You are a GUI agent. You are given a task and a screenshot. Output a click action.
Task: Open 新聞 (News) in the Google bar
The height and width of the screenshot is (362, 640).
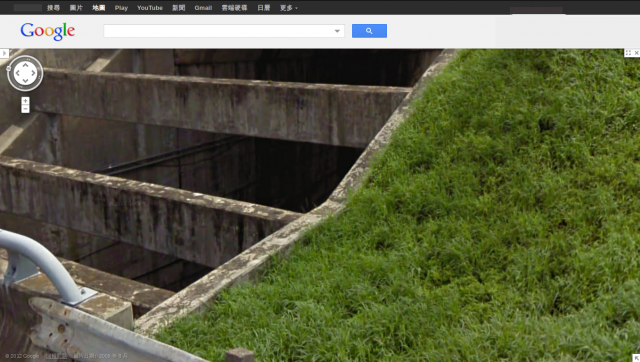tap(179, 8)
